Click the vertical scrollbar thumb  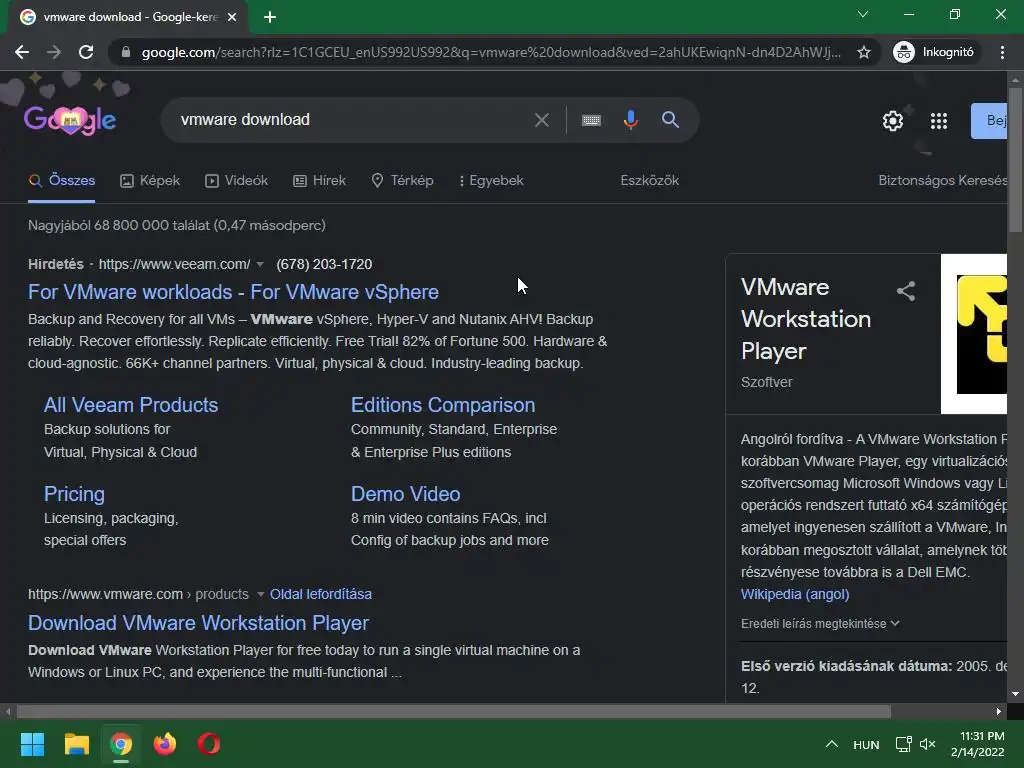pos(1016,159)
